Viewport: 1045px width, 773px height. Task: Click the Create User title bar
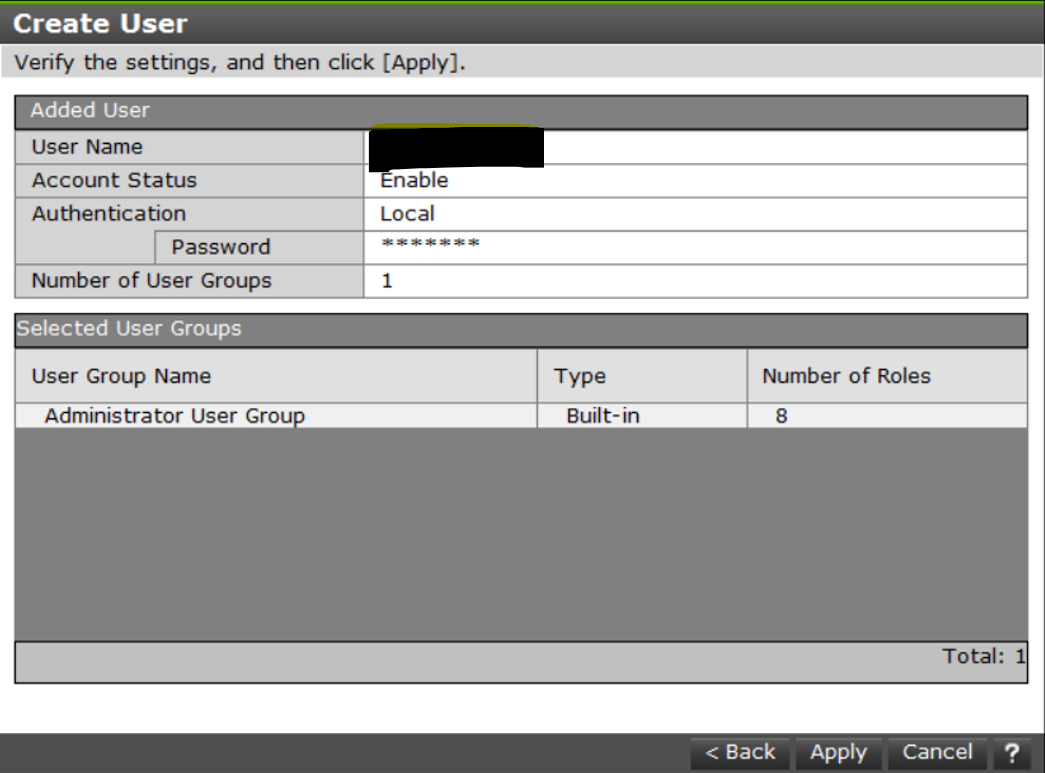100,23
